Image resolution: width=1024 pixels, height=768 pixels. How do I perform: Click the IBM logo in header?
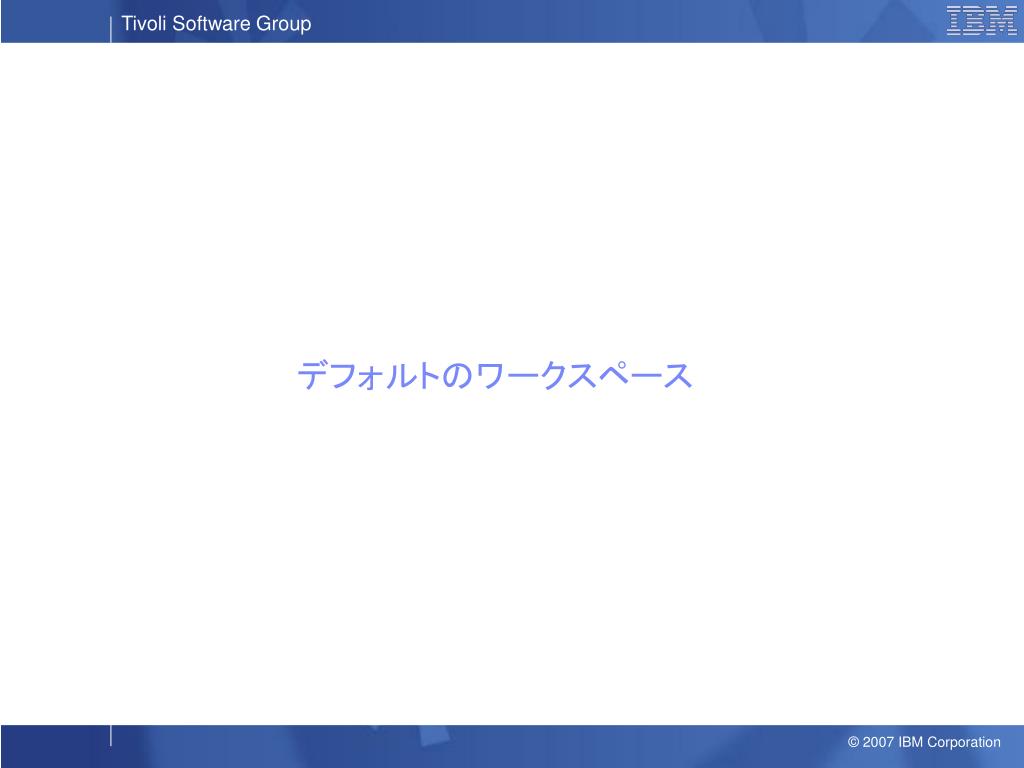[982, 20]
